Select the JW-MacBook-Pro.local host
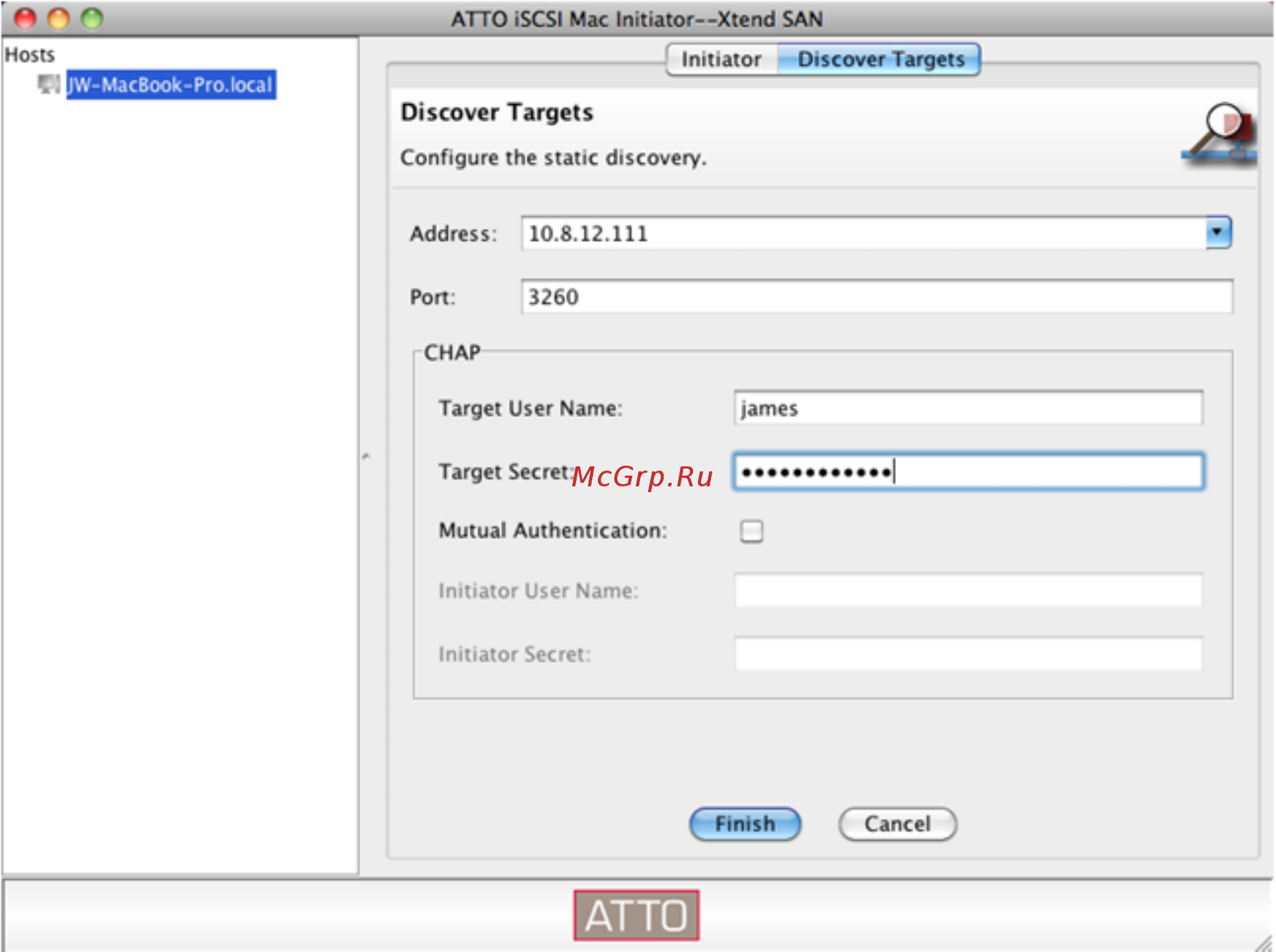 (x=171, y=85)
